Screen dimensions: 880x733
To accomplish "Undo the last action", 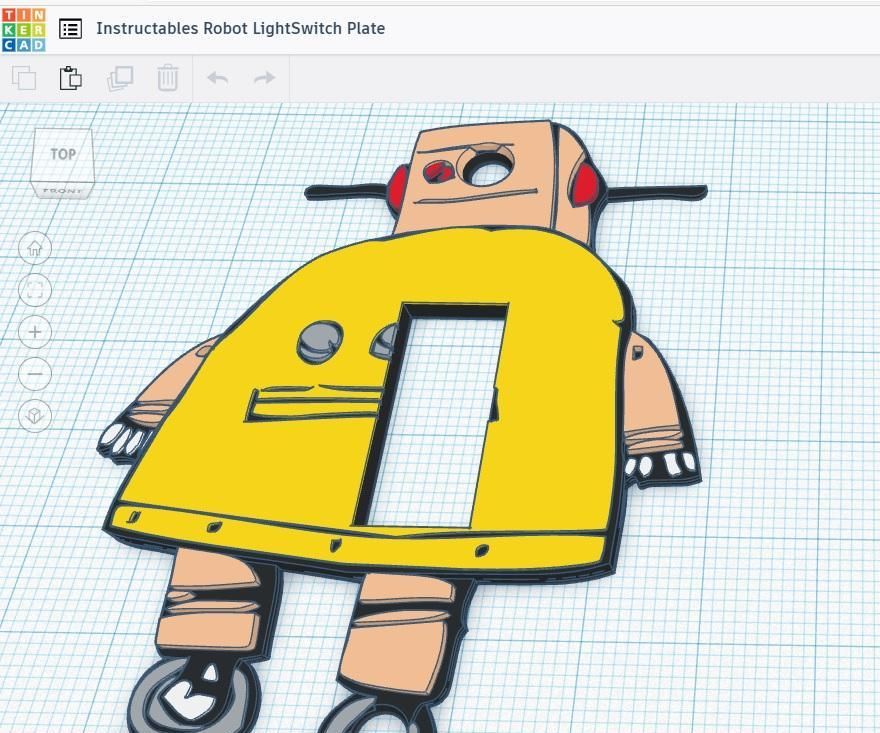I will [x=217, y=77].
